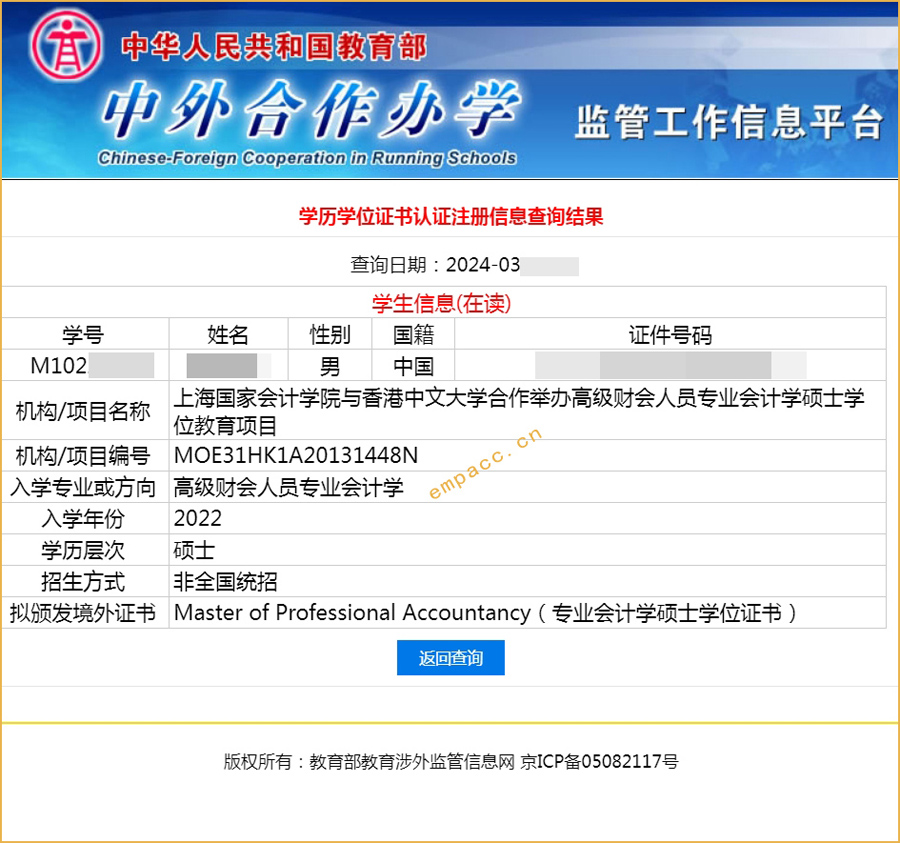
Task: Click the 国籍 column header
Action: (413, 335)
